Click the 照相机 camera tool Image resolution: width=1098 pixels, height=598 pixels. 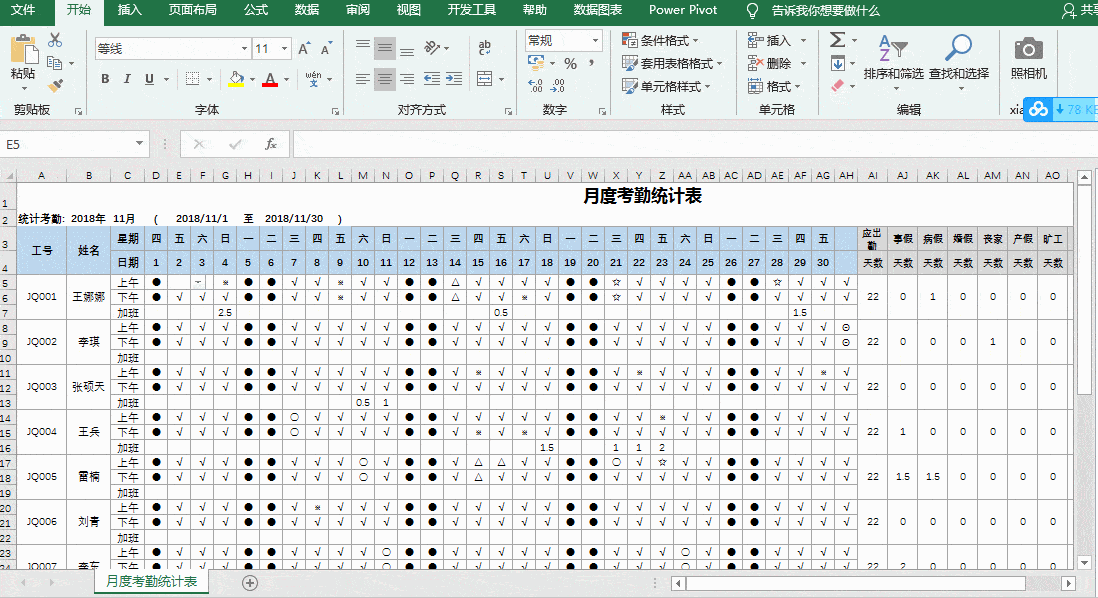click(1028, 57)
